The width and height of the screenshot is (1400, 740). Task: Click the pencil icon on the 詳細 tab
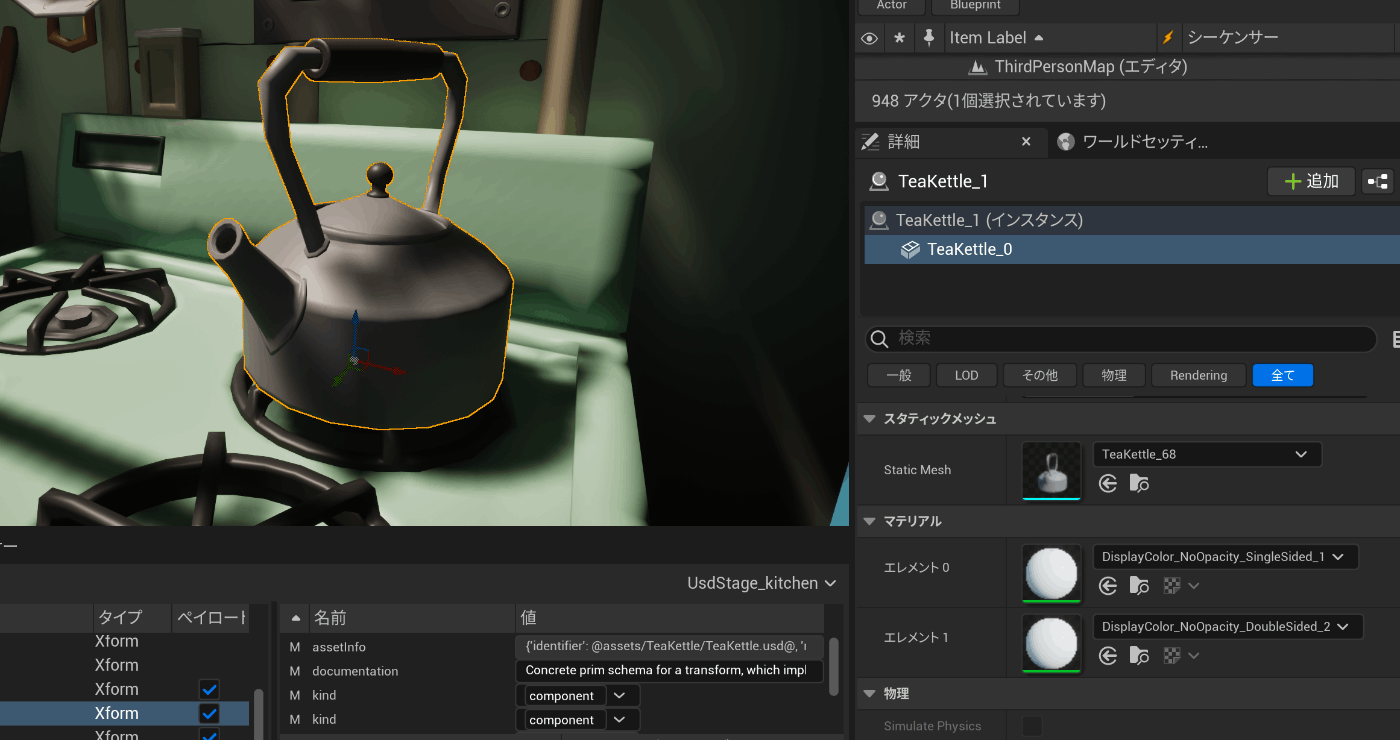click(x=870, y=142)
